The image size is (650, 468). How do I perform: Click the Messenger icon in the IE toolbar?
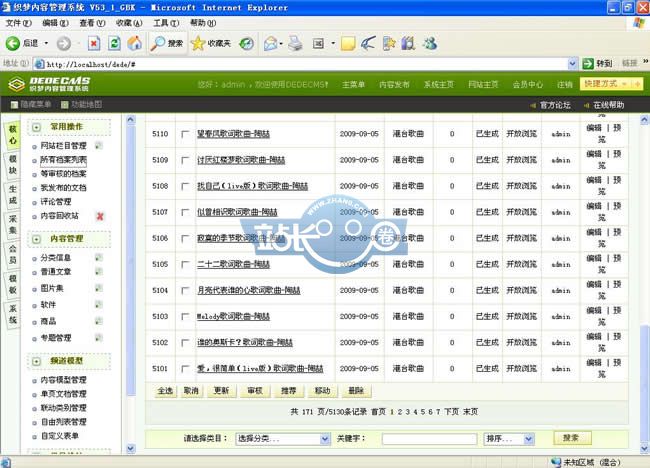point(430,43)
